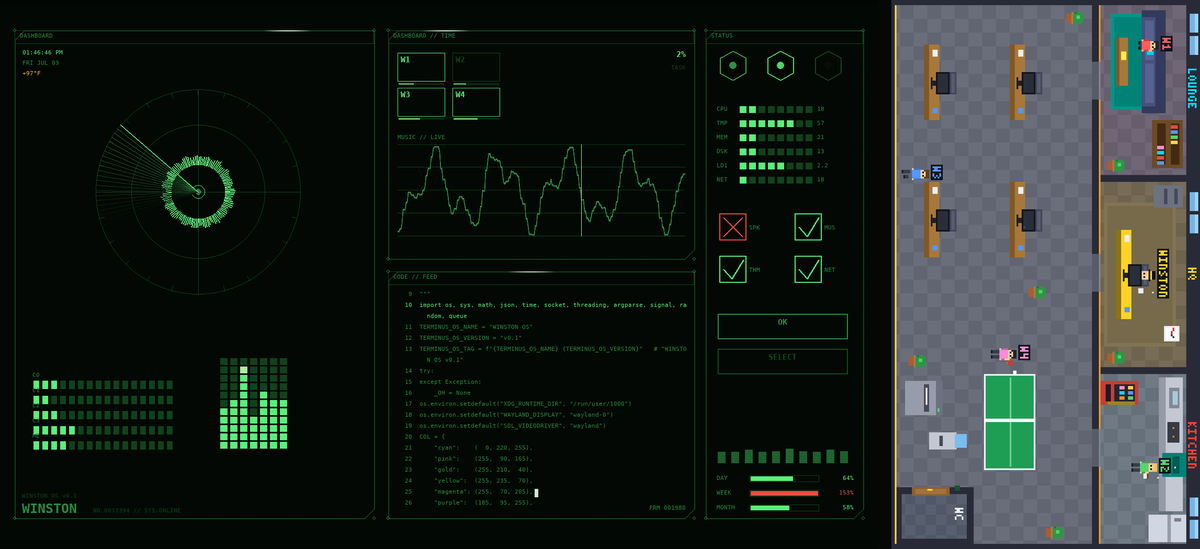Click the Winston character in HQ
1200x549 pixels.
pyautogui.click(x=1145, y=274)
